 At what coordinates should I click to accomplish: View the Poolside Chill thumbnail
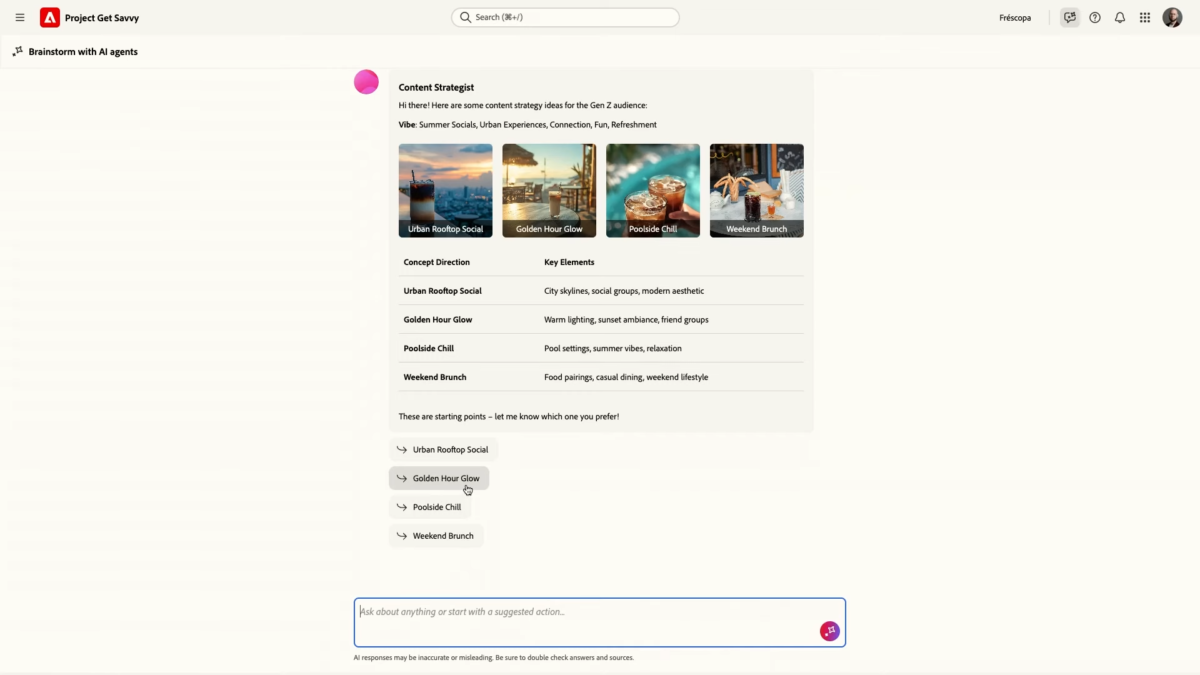653,190
